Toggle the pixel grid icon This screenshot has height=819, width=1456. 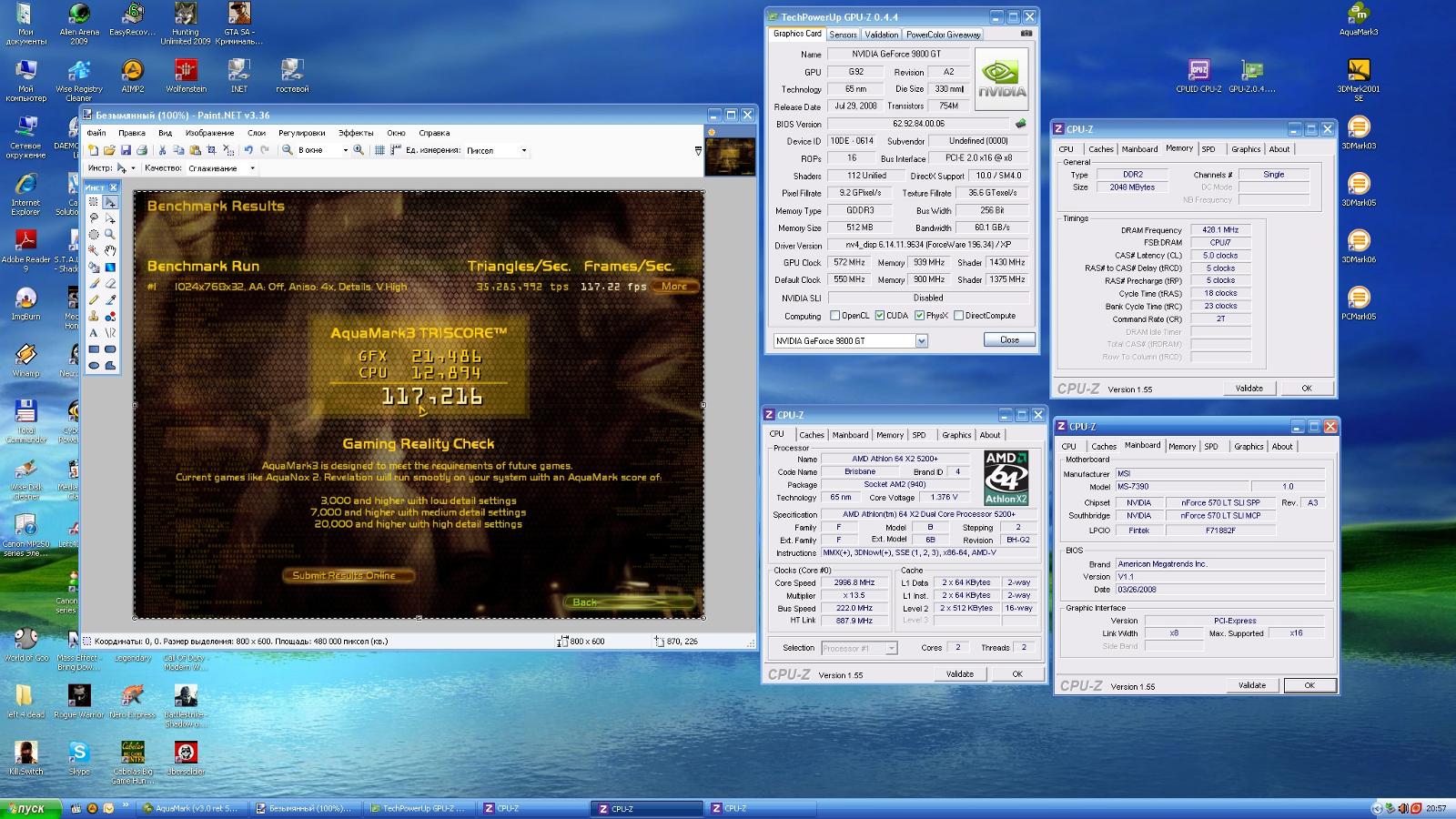click(379, 150)
